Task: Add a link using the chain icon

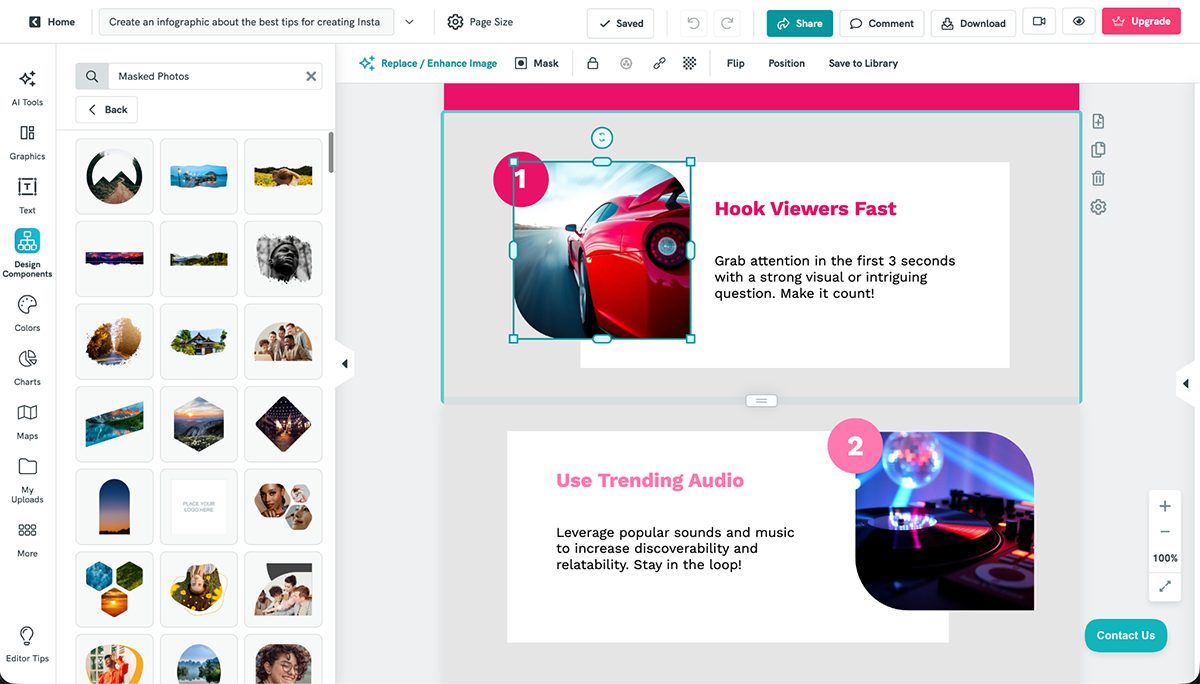Action: coord(658,62)
